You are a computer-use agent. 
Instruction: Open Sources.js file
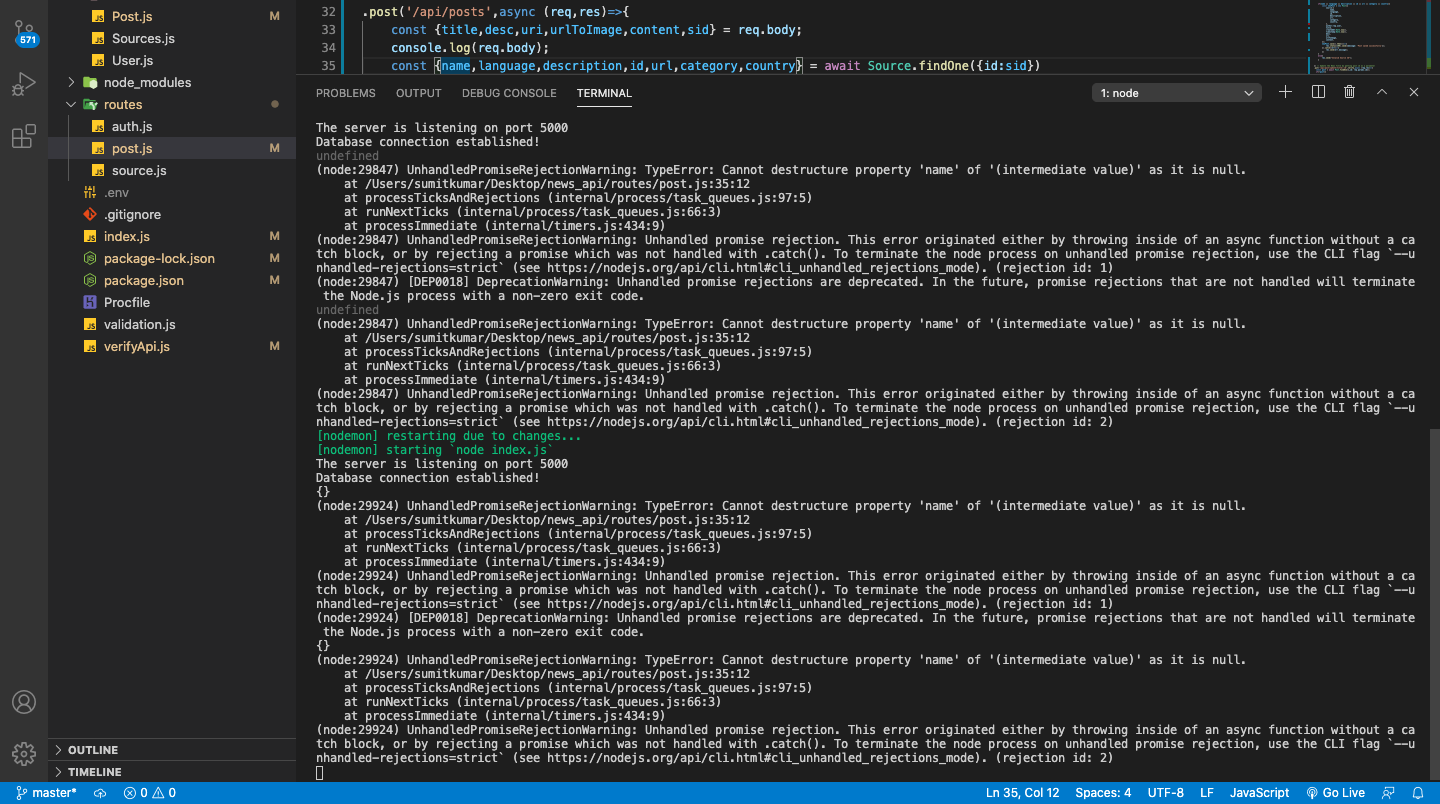coord(172,38)
